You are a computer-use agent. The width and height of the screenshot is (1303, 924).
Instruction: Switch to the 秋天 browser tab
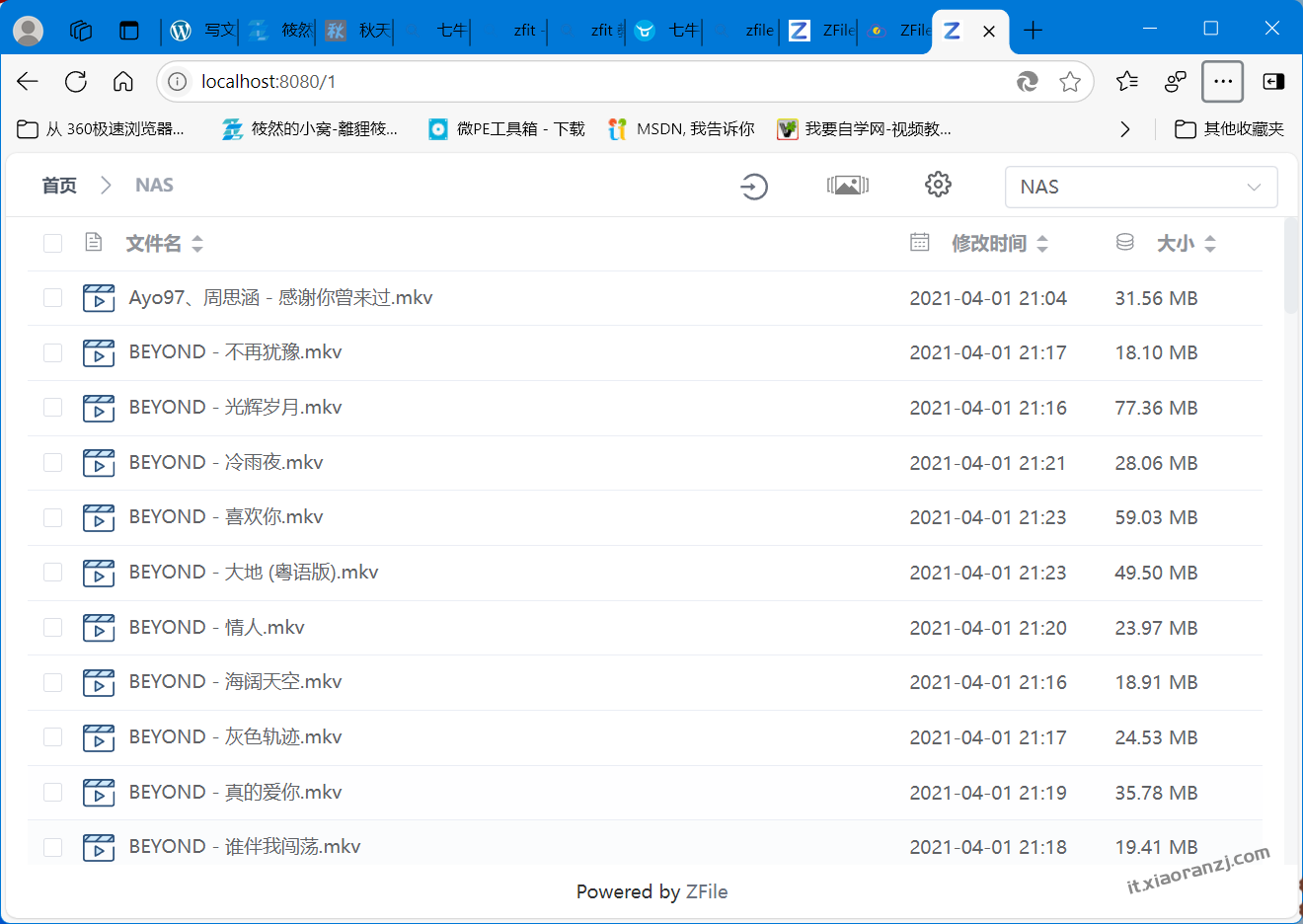tap(357, 31)
